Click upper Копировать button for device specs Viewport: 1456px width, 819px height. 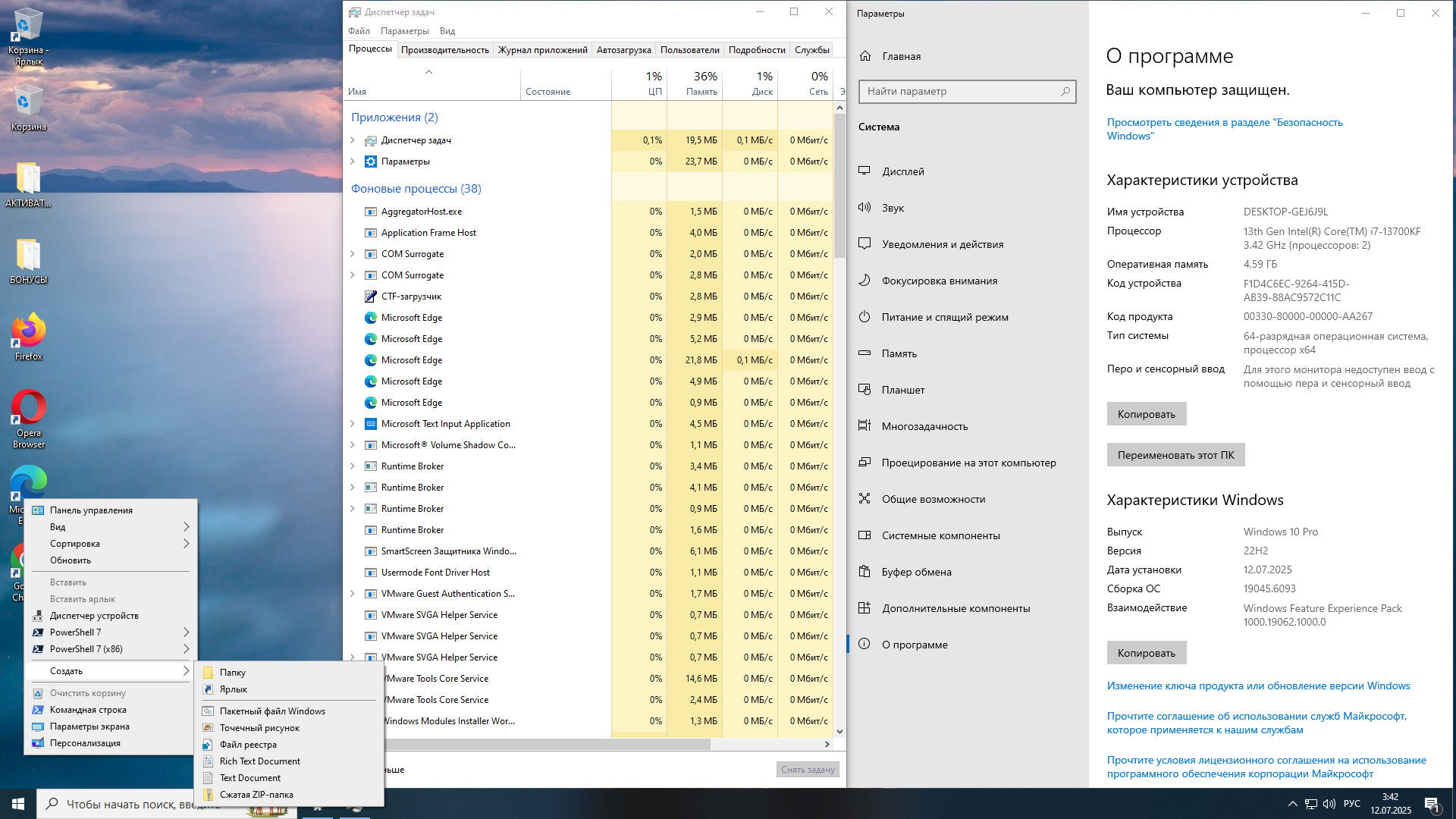1146,414
